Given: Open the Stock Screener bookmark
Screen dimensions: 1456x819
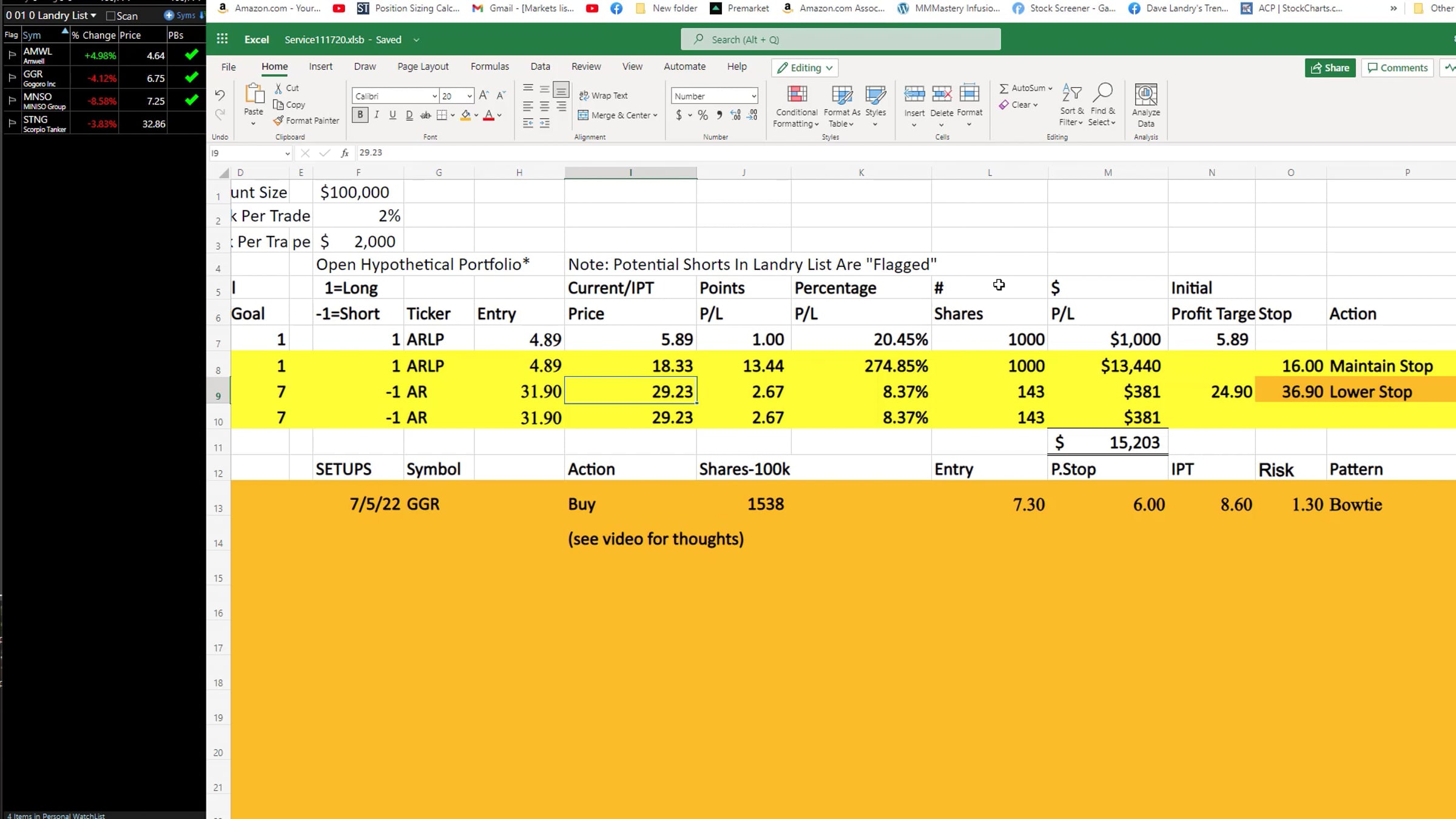Looking at the screenshot, I should pyautogui.click(x=1064, y=8).
